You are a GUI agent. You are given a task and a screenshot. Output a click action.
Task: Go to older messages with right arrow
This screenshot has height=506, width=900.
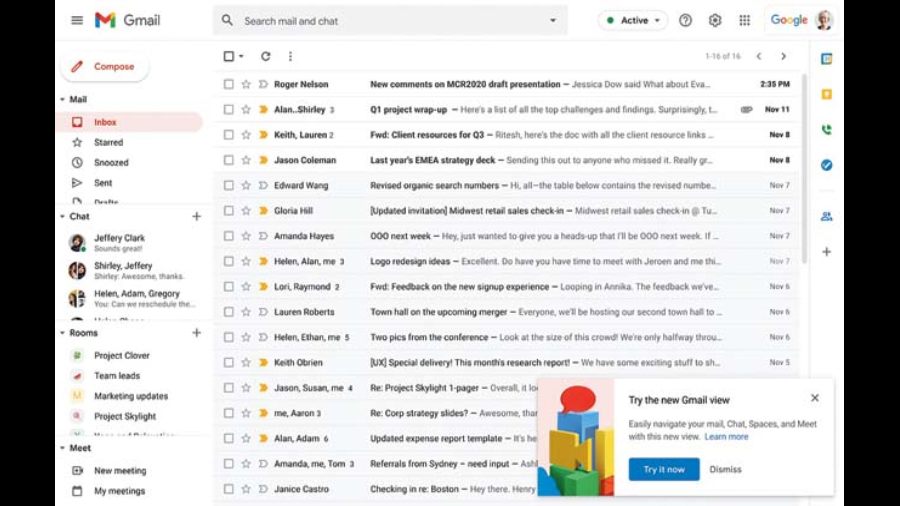coord(783,56)
